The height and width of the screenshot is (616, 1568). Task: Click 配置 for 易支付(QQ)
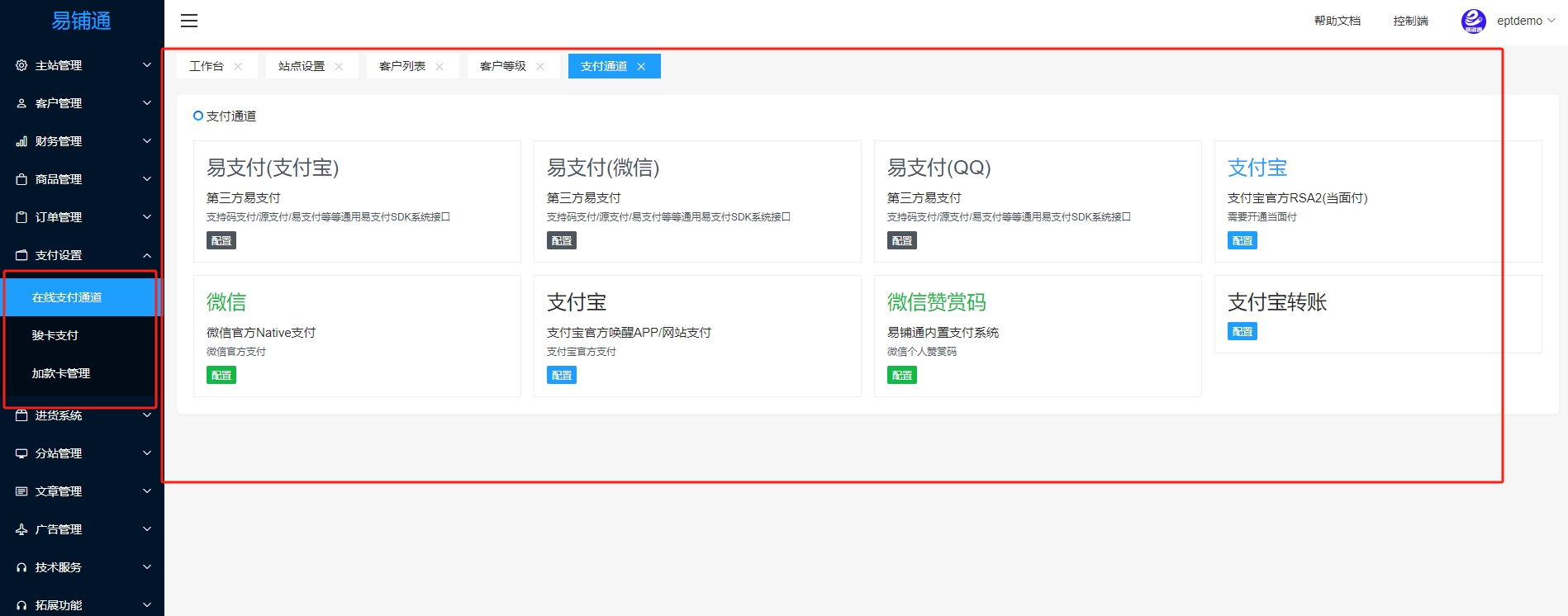click(x=902, y=240)
